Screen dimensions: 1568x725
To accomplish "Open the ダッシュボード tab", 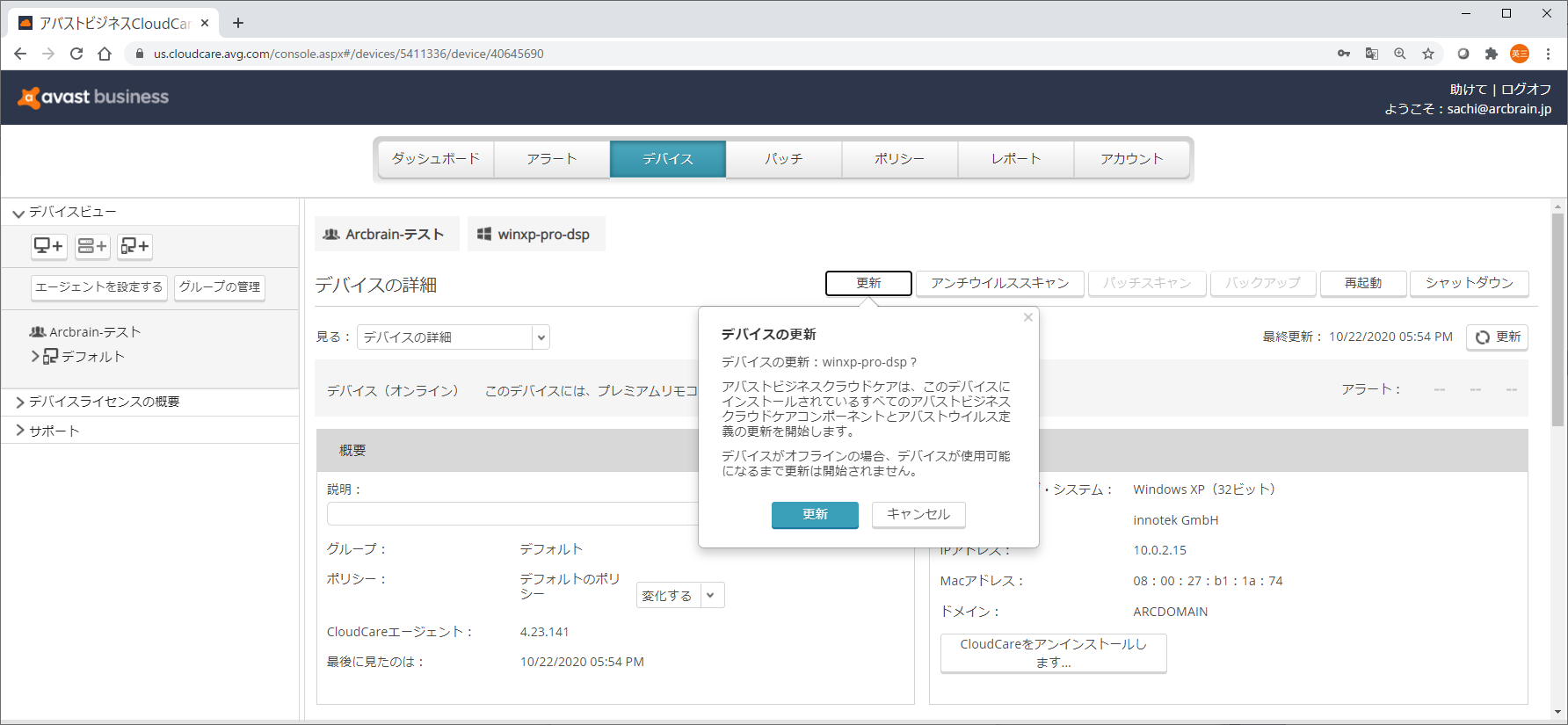I will point(436,159).
